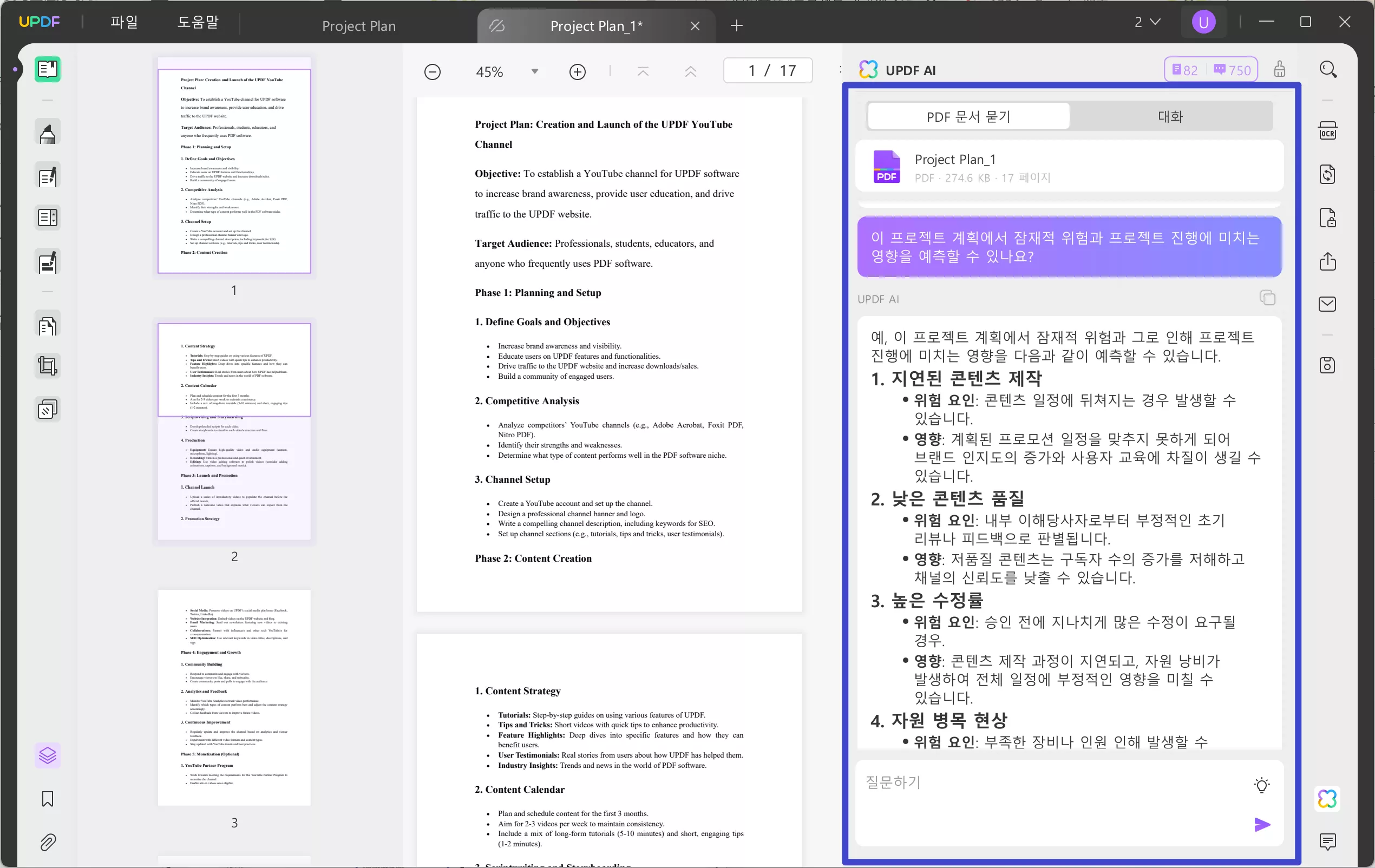Image resolution: width=1375 pixels, height=868 pixels.
Task: Click 'Phase 1: Planning and Setup' heading
Action: tap(538, 293)
